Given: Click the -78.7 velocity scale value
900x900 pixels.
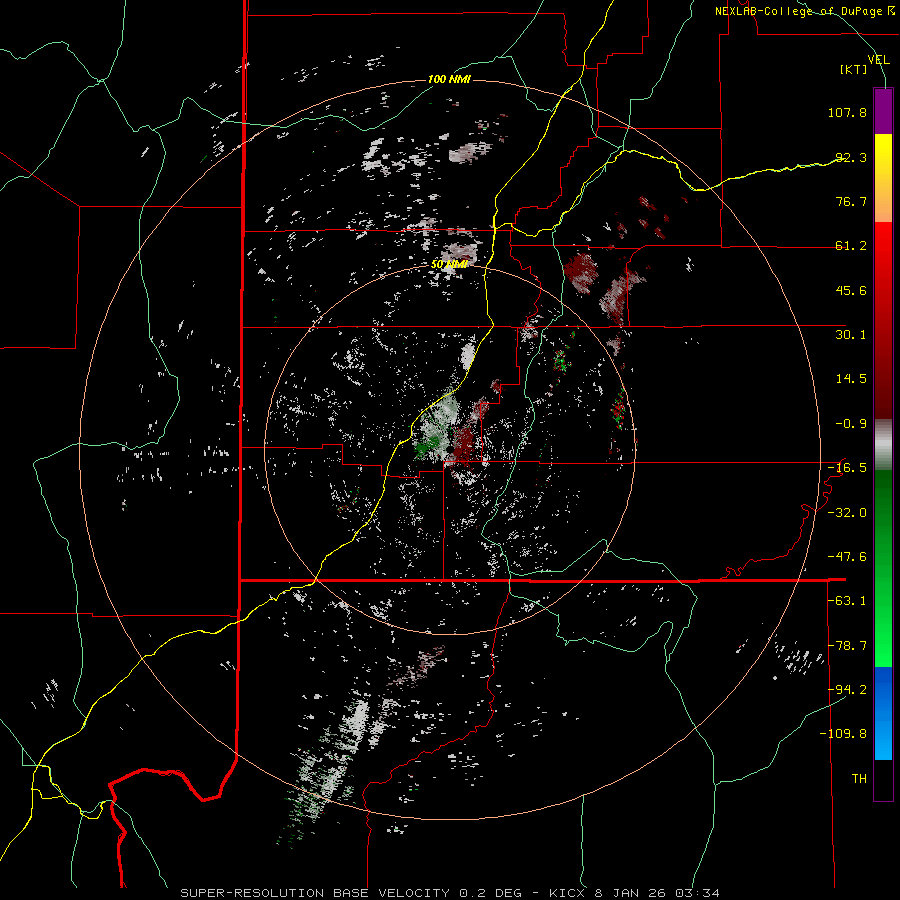Looking at the screenshot, I should coord(847,646).
